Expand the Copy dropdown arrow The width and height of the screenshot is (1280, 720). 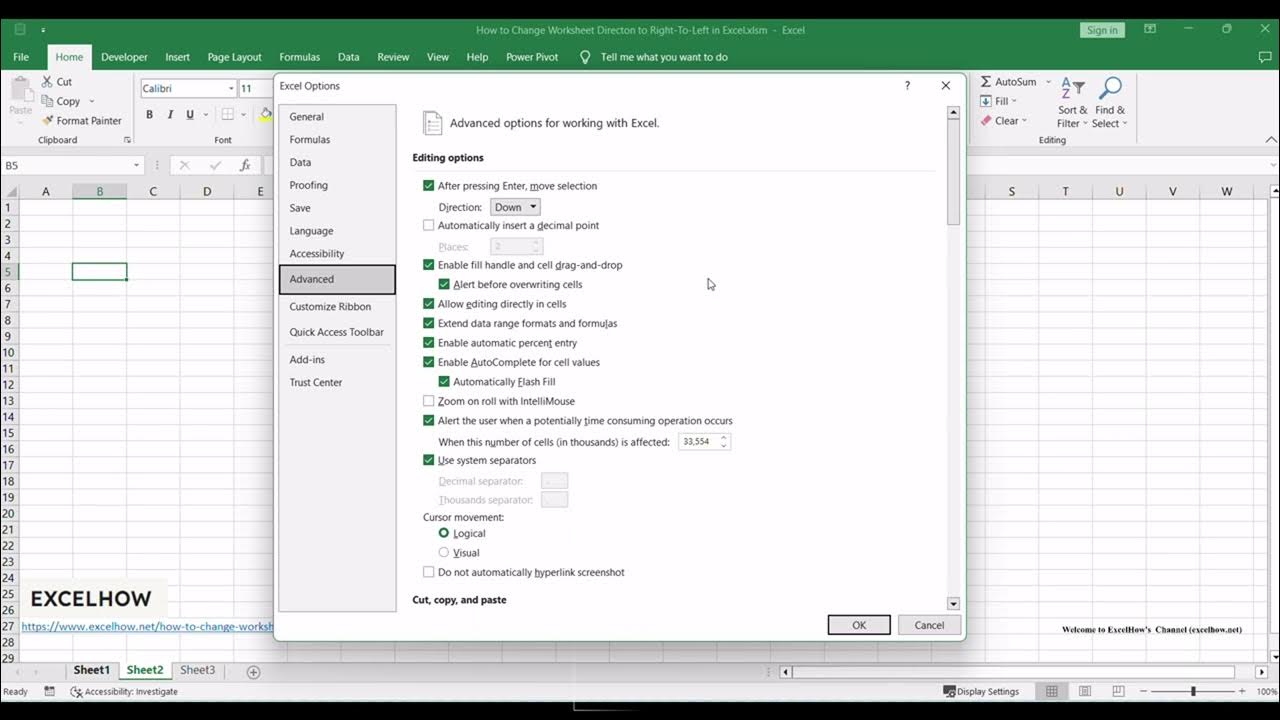[91, 101]
